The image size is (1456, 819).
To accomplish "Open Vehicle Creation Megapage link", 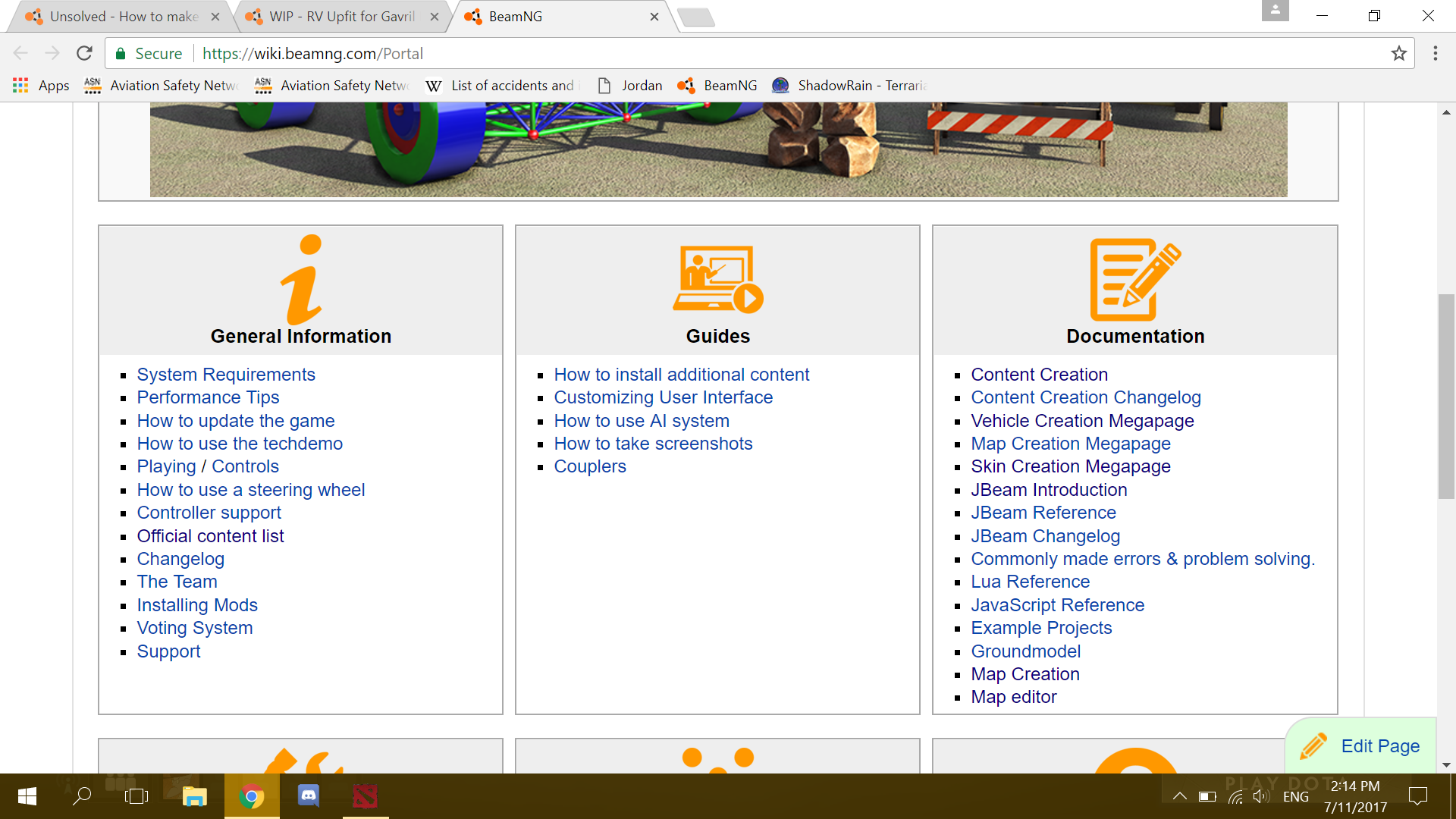I will click(1082, 421).
